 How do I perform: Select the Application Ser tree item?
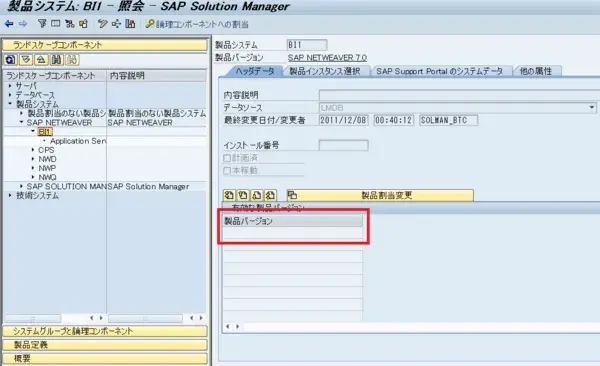pos(78,141)
